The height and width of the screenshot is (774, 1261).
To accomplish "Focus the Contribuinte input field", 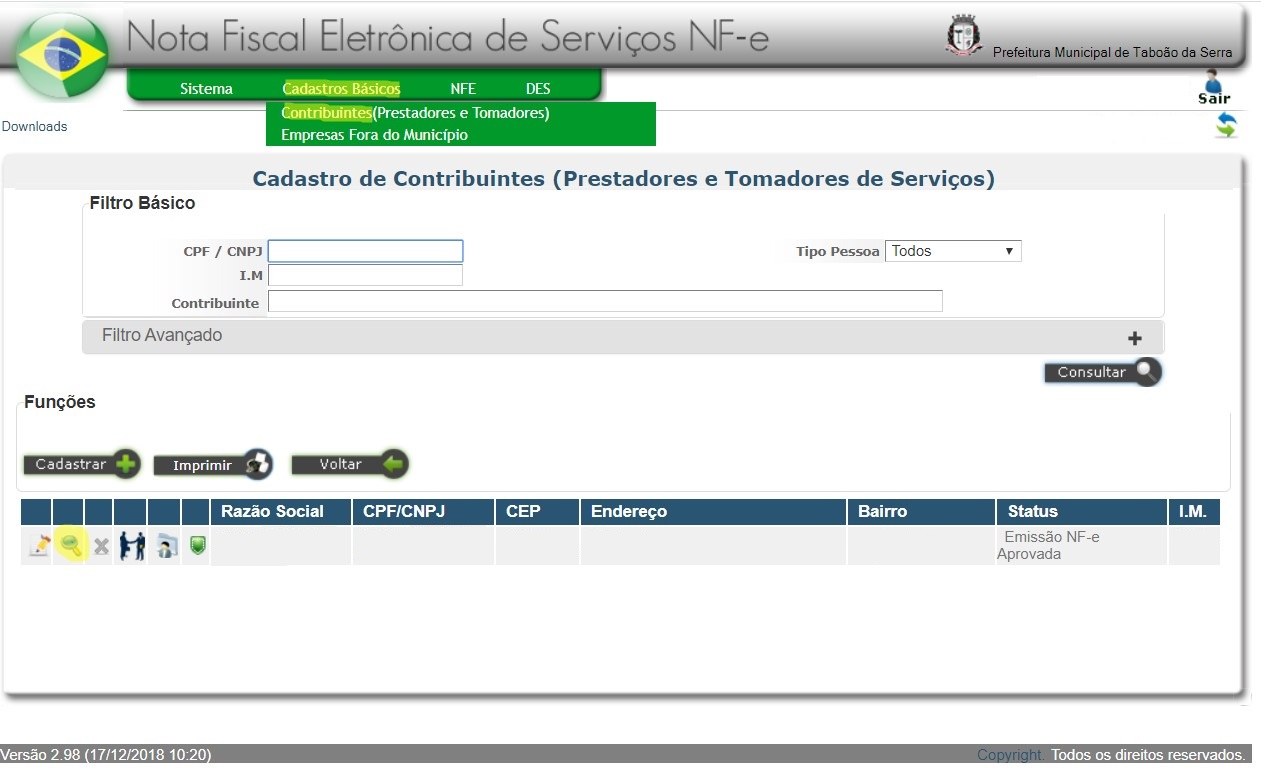I will pos(605,301).
